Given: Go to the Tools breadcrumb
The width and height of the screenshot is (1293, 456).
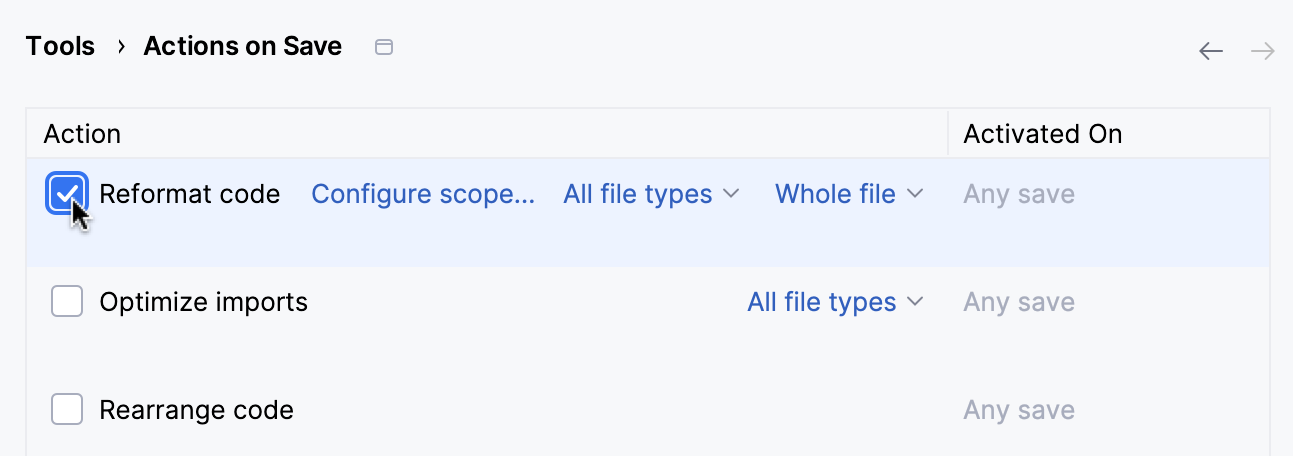Looking at the screenshot, I should click(60, 46).
